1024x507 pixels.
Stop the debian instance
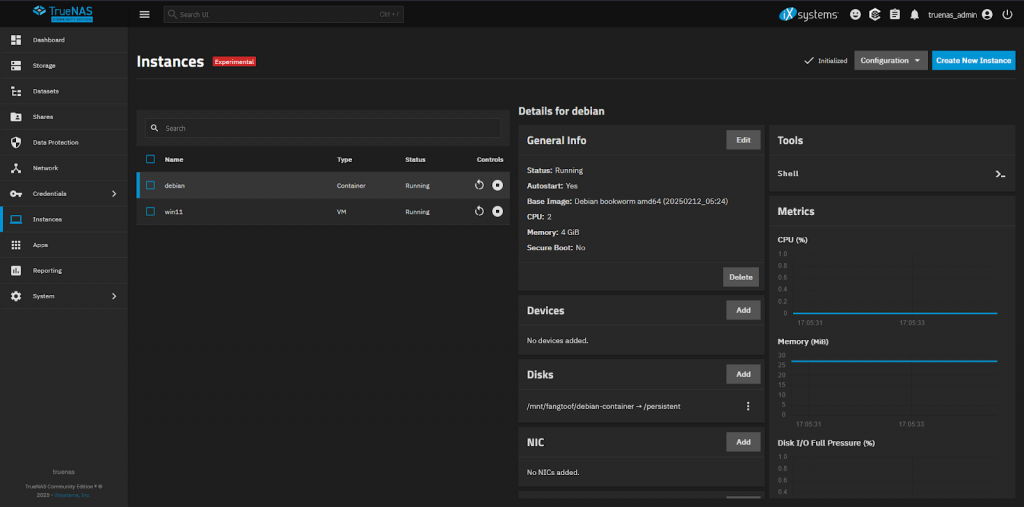[498, 186]
